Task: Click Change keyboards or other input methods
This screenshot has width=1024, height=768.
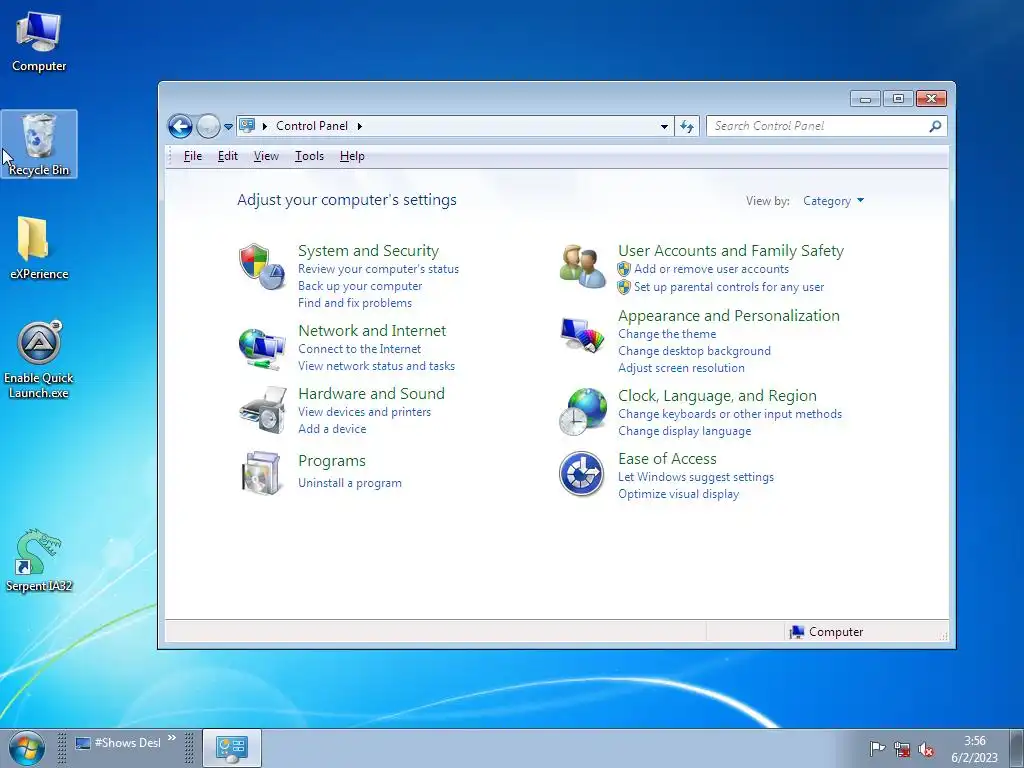Action: coord(729,414)
